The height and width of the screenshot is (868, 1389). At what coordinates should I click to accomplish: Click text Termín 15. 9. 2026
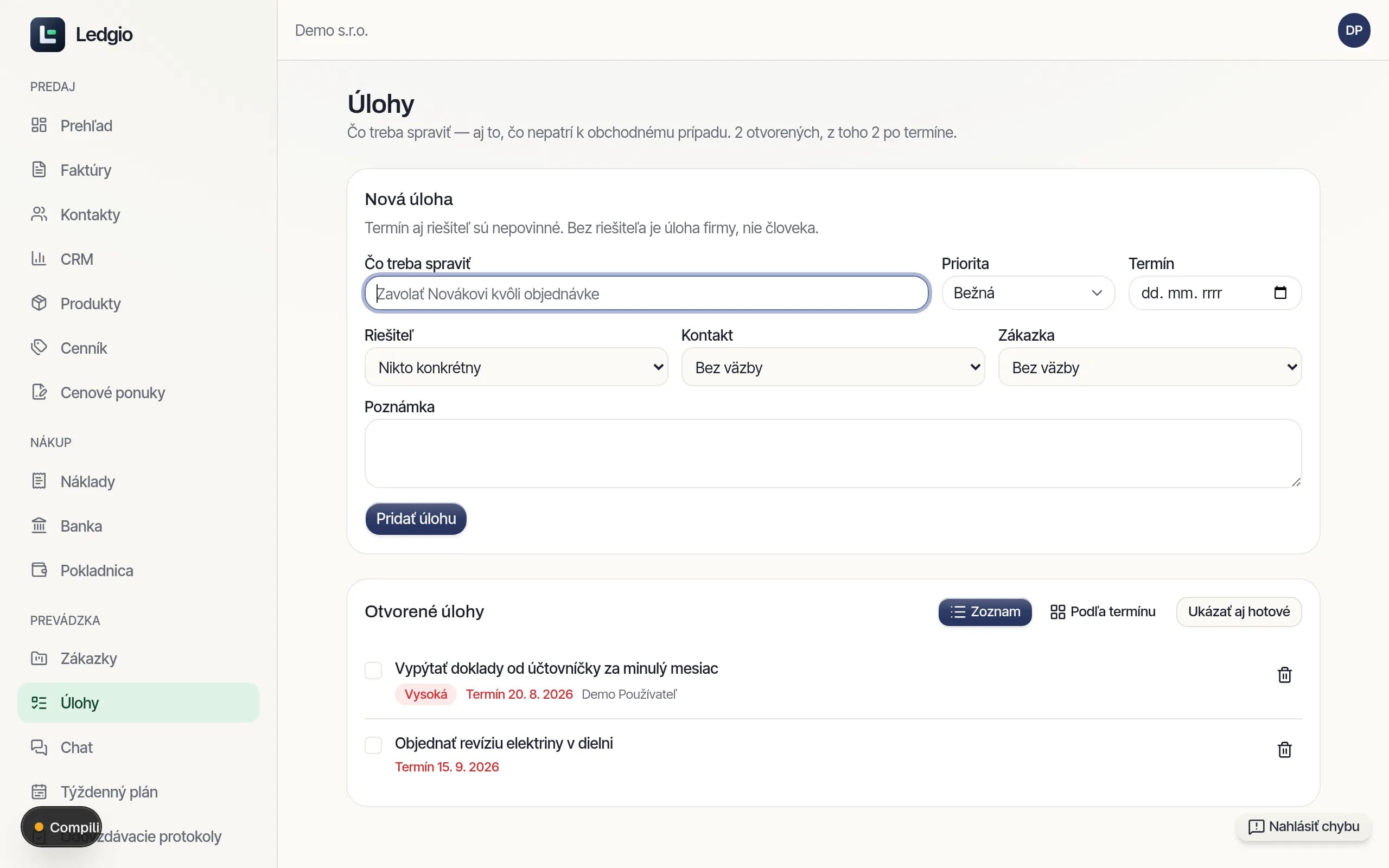point(447,767)
